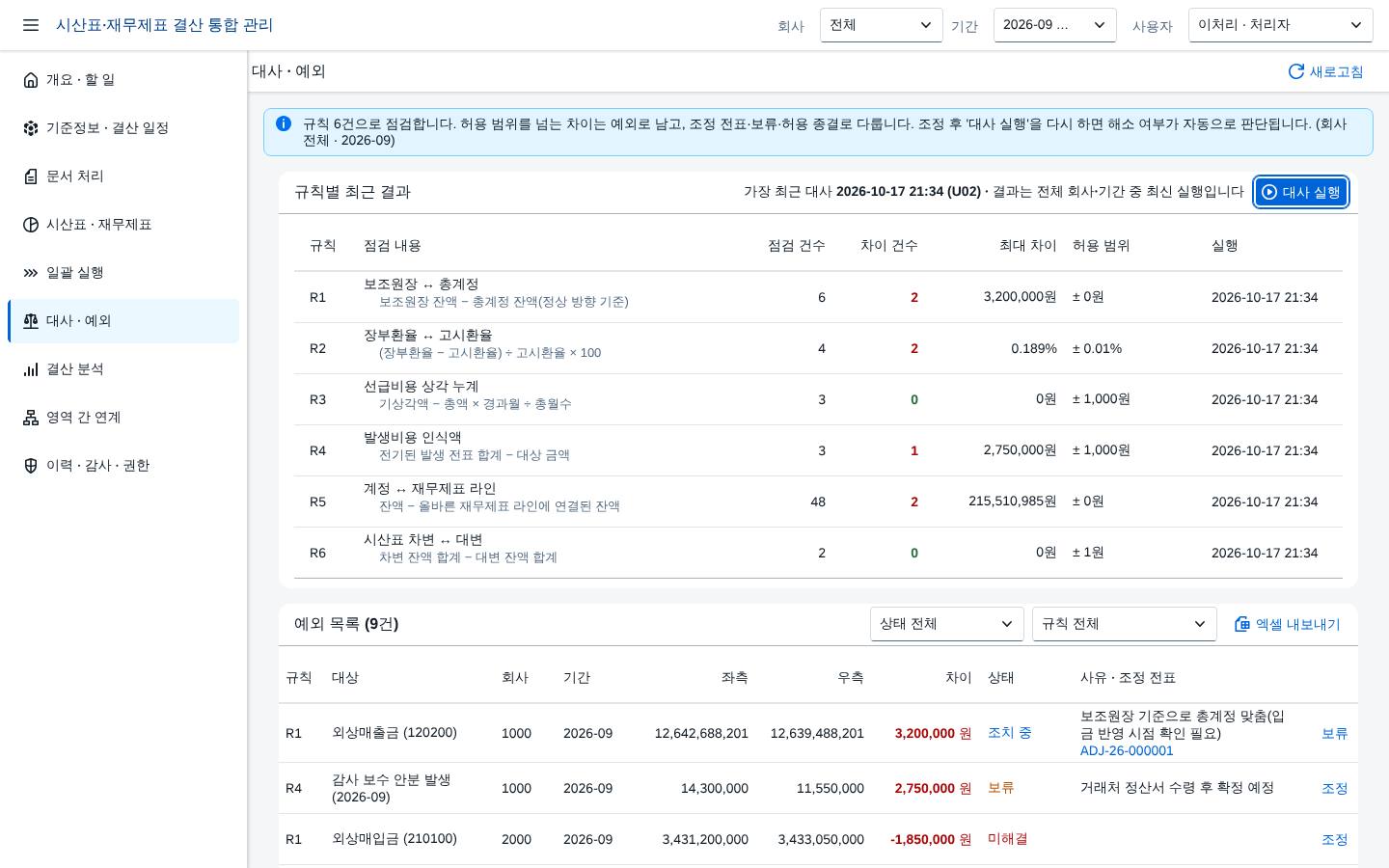Open the hamburger navigation menu
Viewport: 1389px width, 868px height.
pyautogui.click(x=31, y=25)
